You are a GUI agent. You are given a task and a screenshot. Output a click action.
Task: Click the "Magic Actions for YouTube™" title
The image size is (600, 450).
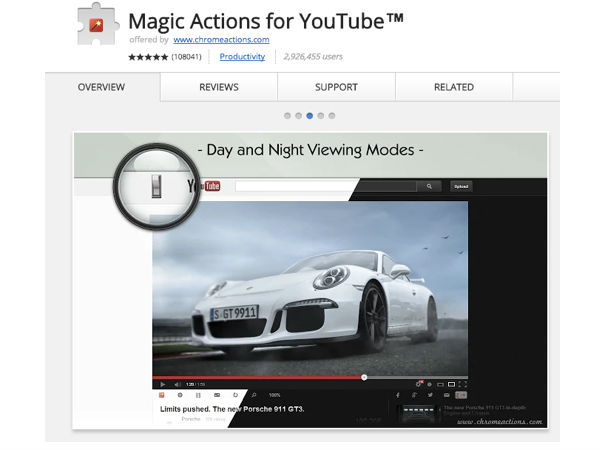[266, 21]
